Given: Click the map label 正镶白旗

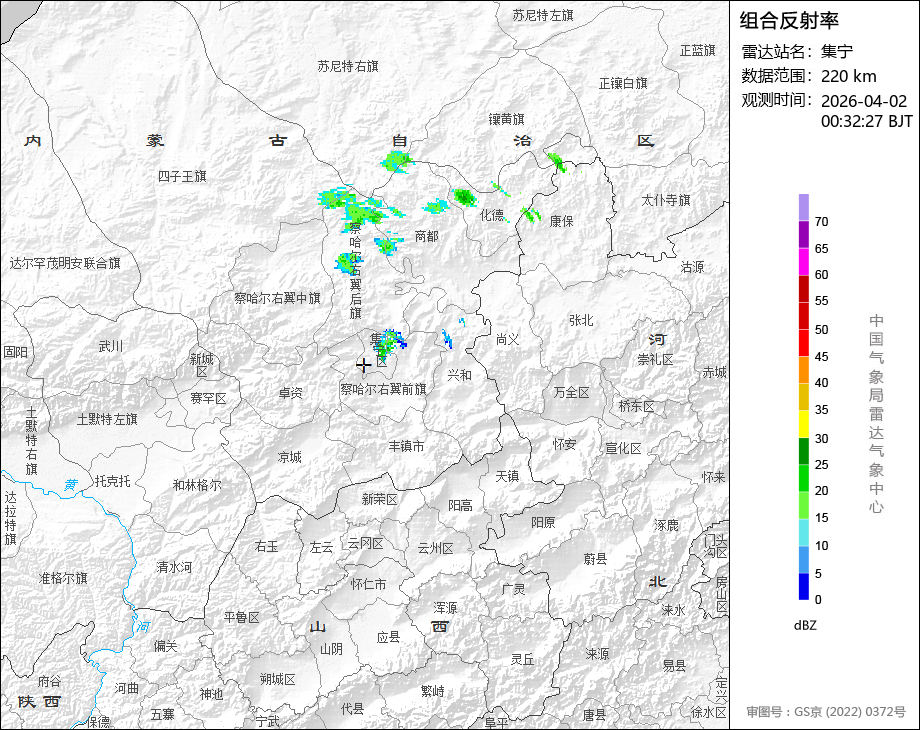Looking at the screenshot, I should [623, 84].
